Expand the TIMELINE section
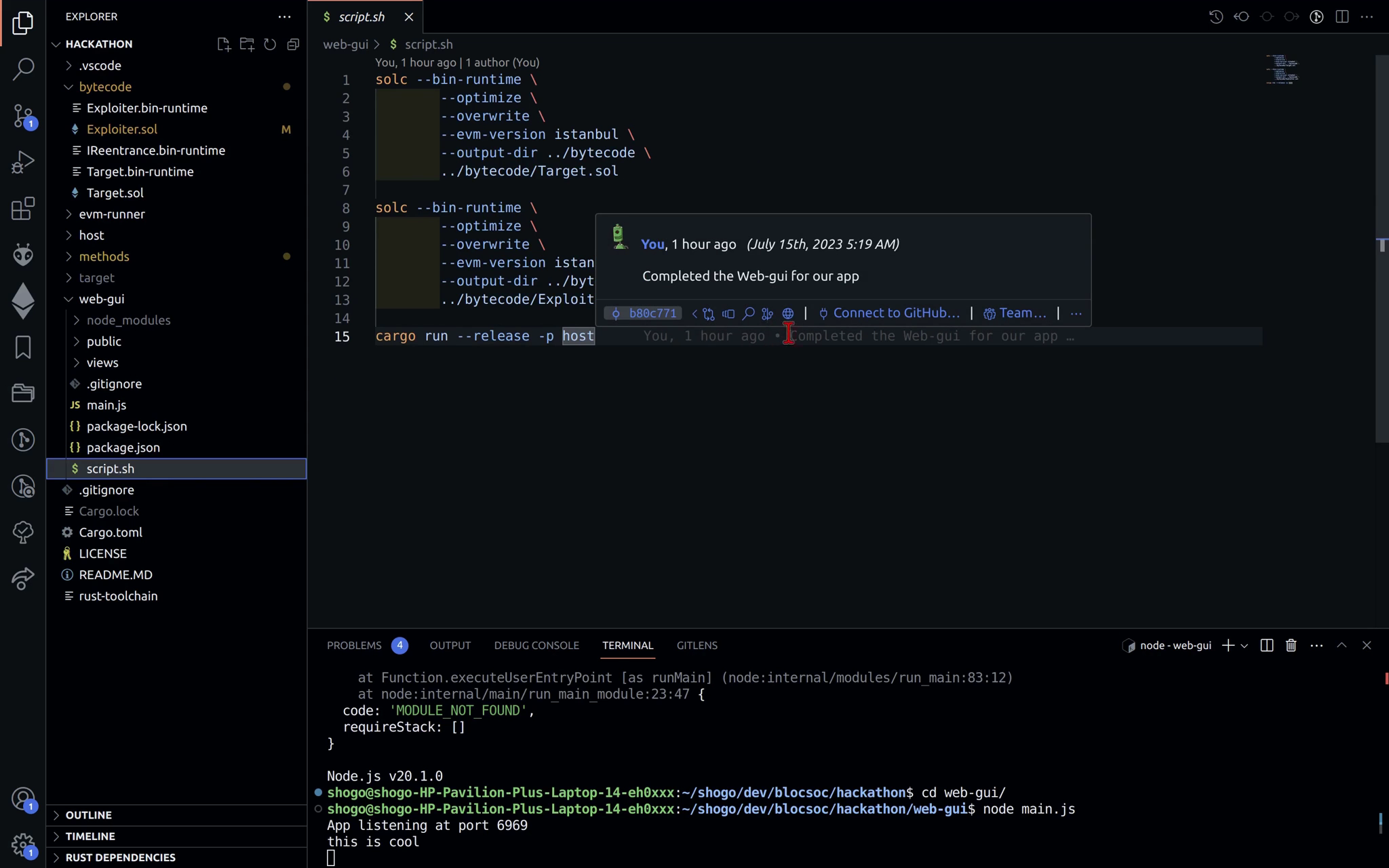 tap(176, 836)
